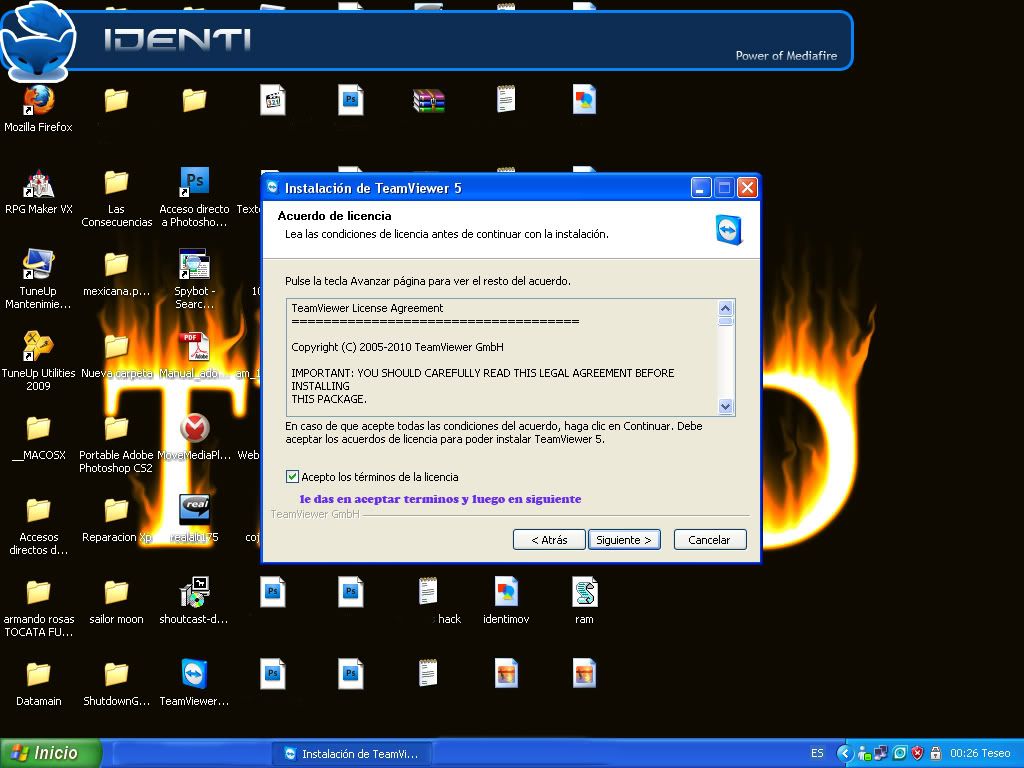The width and height of the screenshot is (1024, 768).
Task: Cancel the TeamViewer 5 installation
Action: (709, 539)
